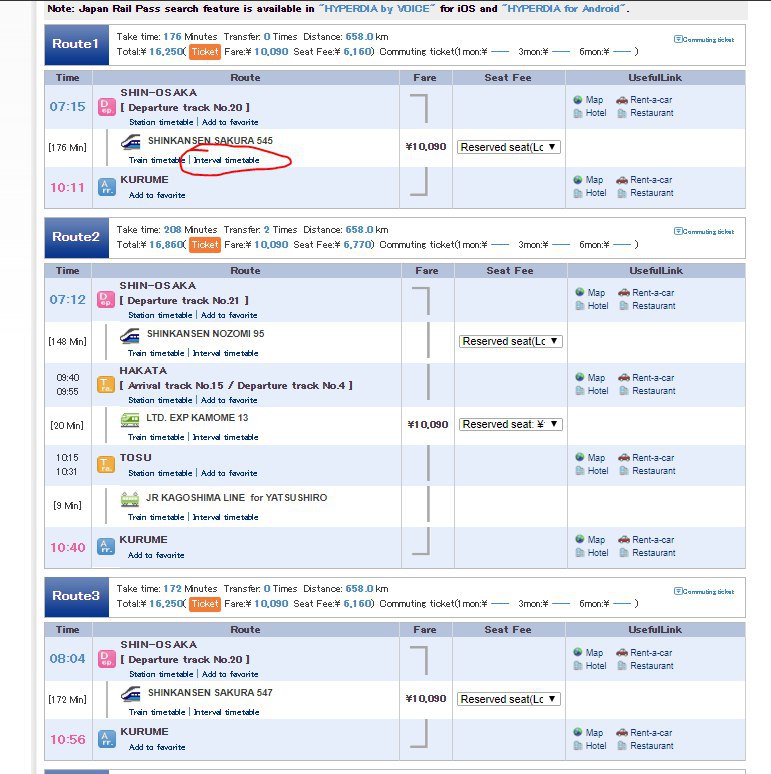The width and height of the screenshot is (771, 774).
Task: Open Nozomi 95 Interval timetable
Action: (x=225, y=353)
